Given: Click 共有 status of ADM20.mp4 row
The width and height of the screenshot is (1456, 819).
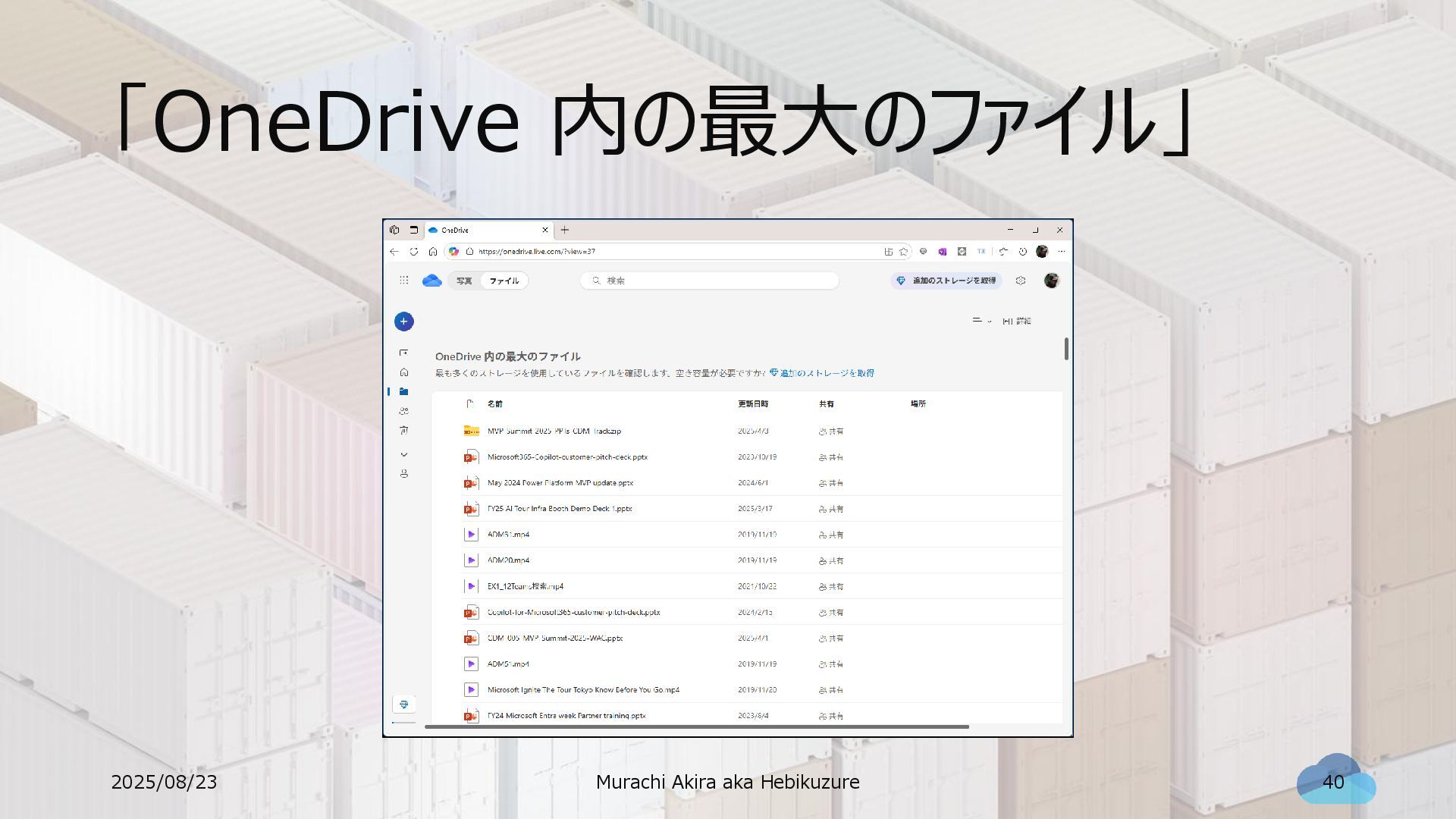Looking at the screenshot, I should click(x=831, y=561).
